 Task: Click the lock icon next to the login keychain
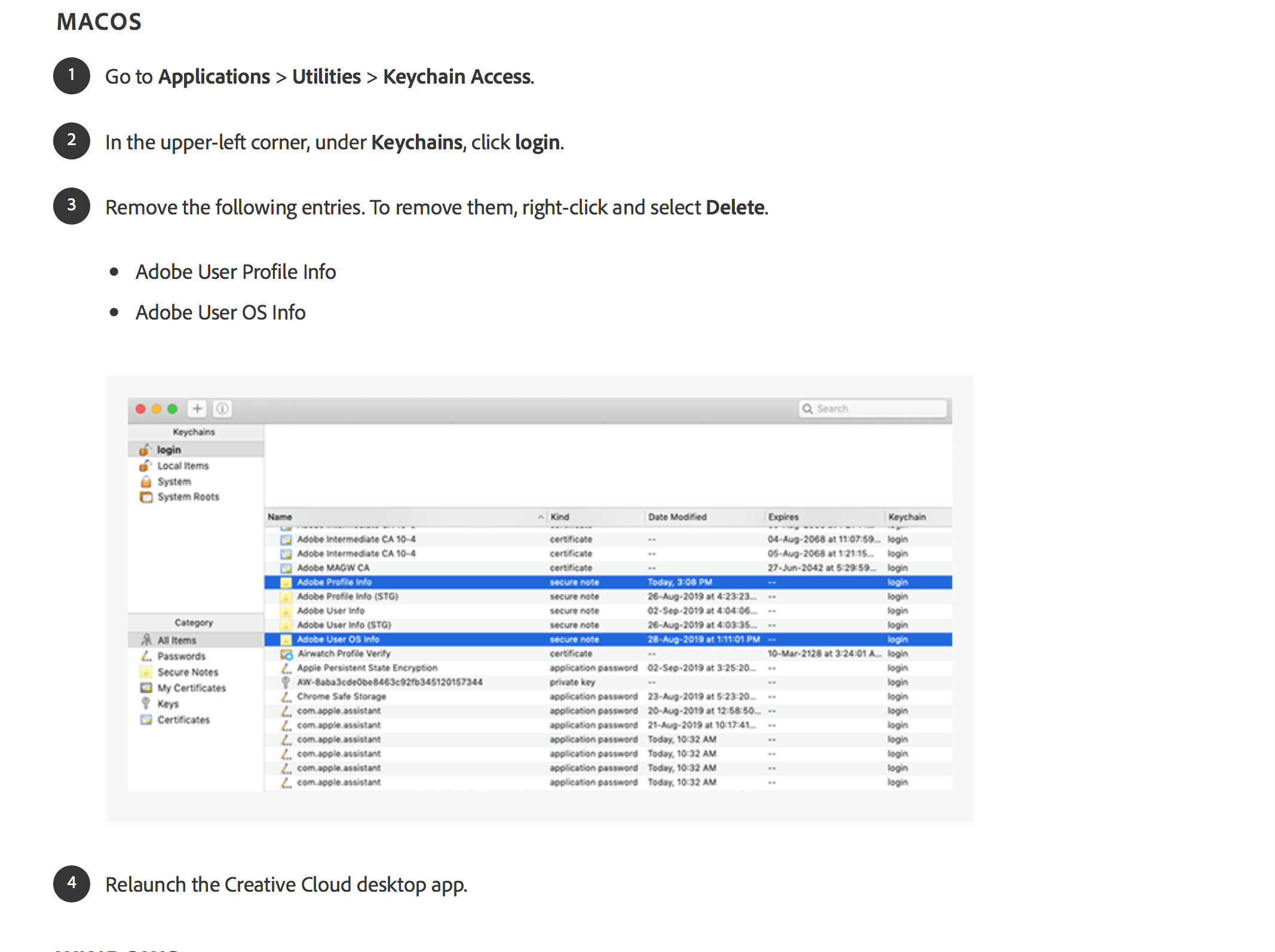click(x=144, y=449)
